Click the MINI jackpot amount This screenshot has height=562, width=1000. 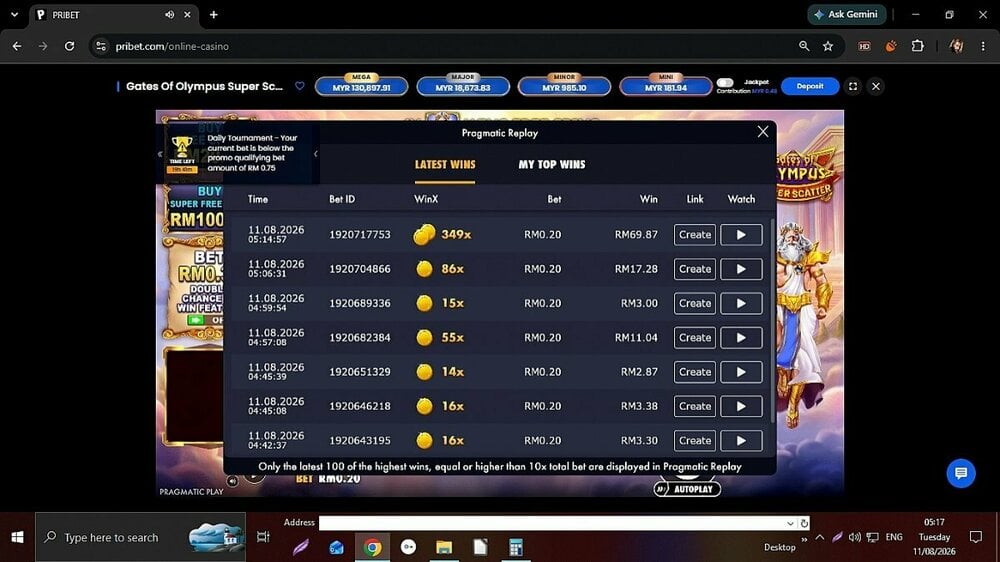point(666,87)
